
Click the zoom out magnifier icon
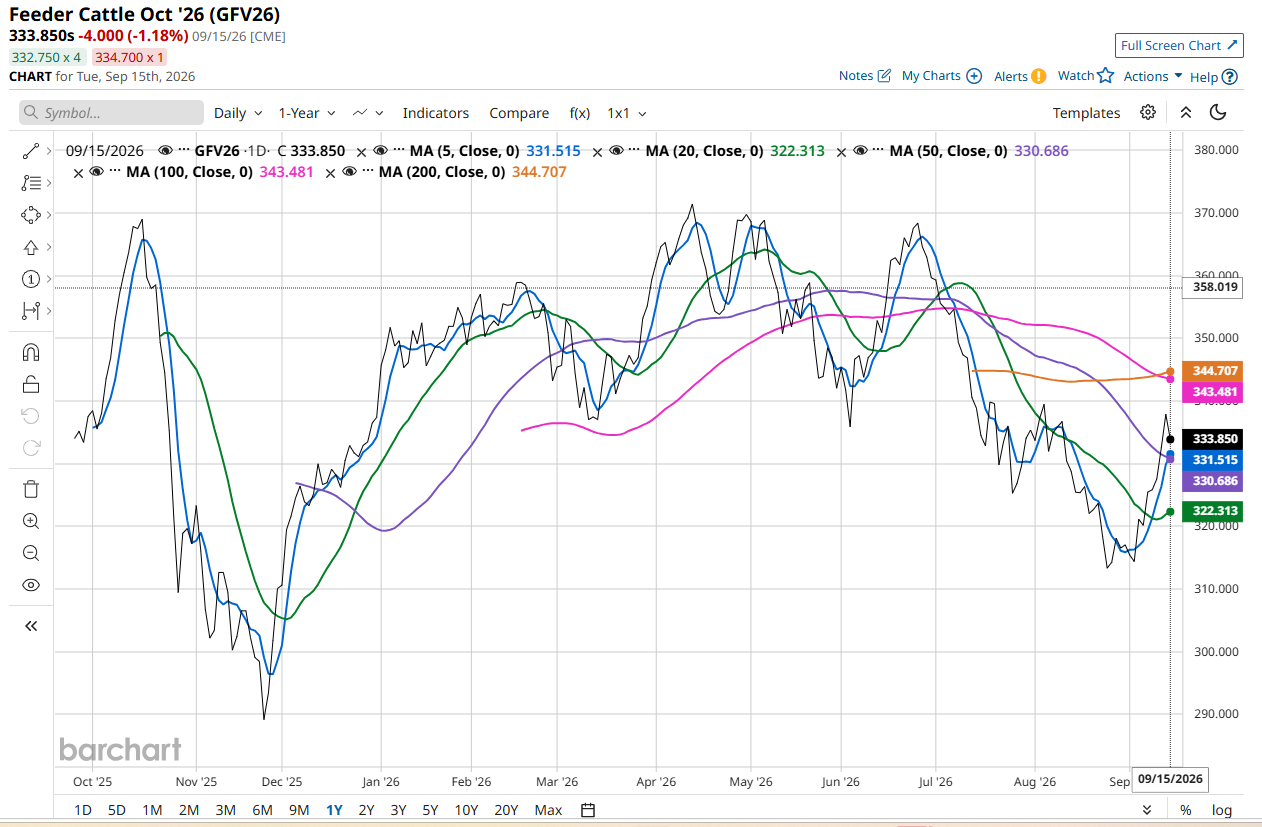[x=30, y=553]
